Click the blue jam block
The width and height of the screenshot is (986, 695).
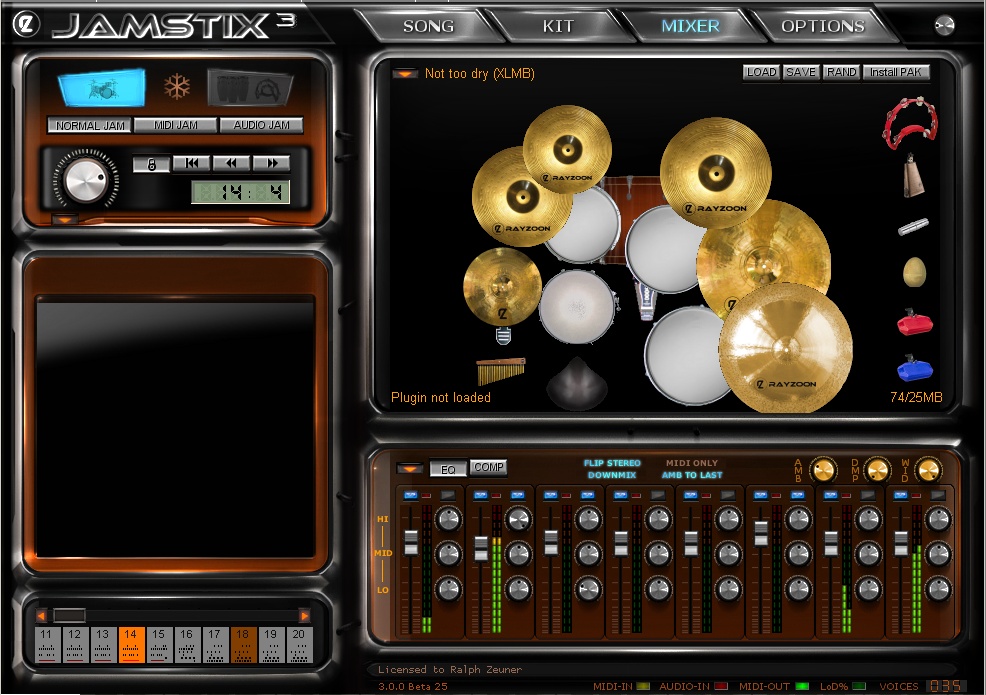pyautogui.click(x=914, y=370)
